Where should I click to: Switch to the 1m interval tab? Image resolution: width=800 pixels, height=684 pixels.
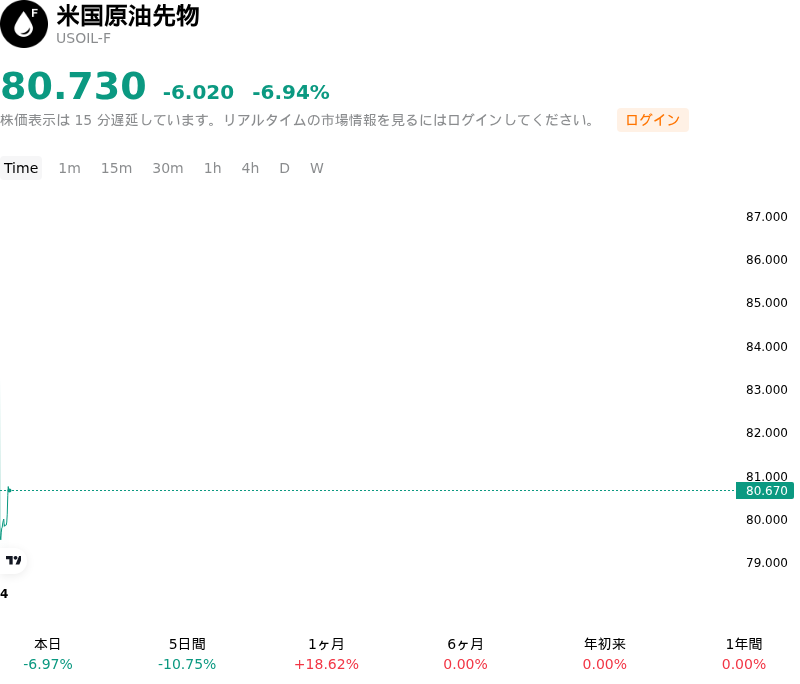pos(69,168)
